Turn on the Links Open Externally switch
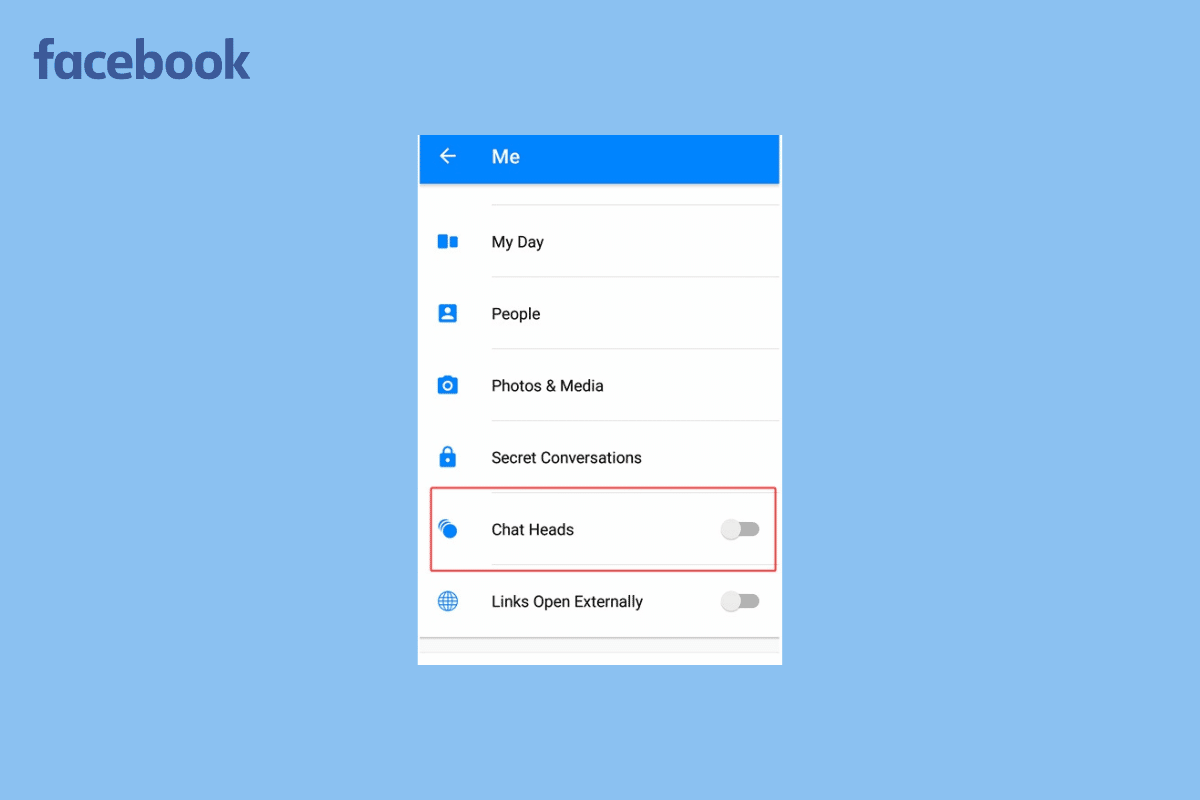The width and height of the screenshot is (1200, 800). point(740,601)
